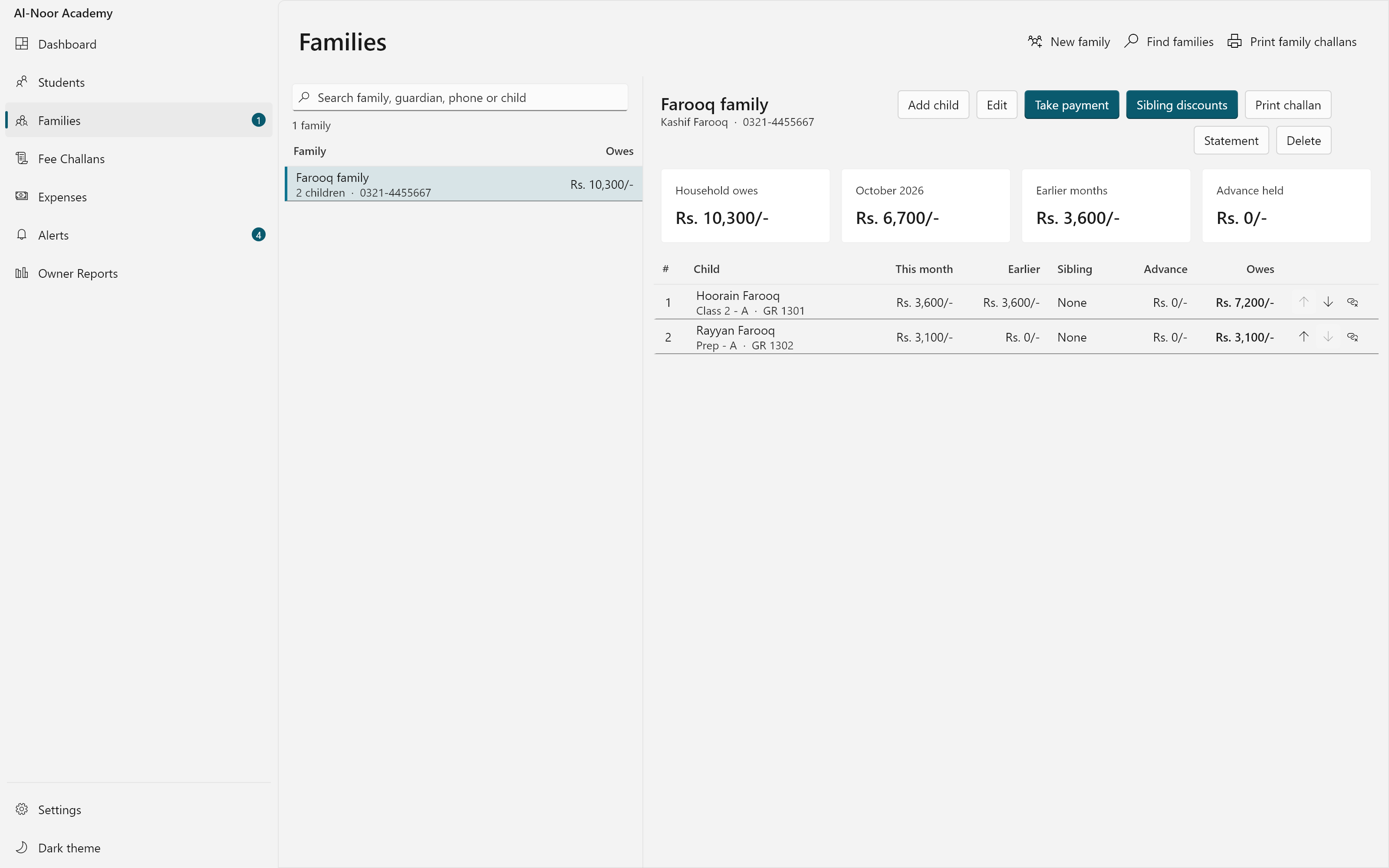This screenshot has width=1389, height=868.
Task: Move Rayyan Farooq up with arrow icon
Action: [x=1303, y=337]
